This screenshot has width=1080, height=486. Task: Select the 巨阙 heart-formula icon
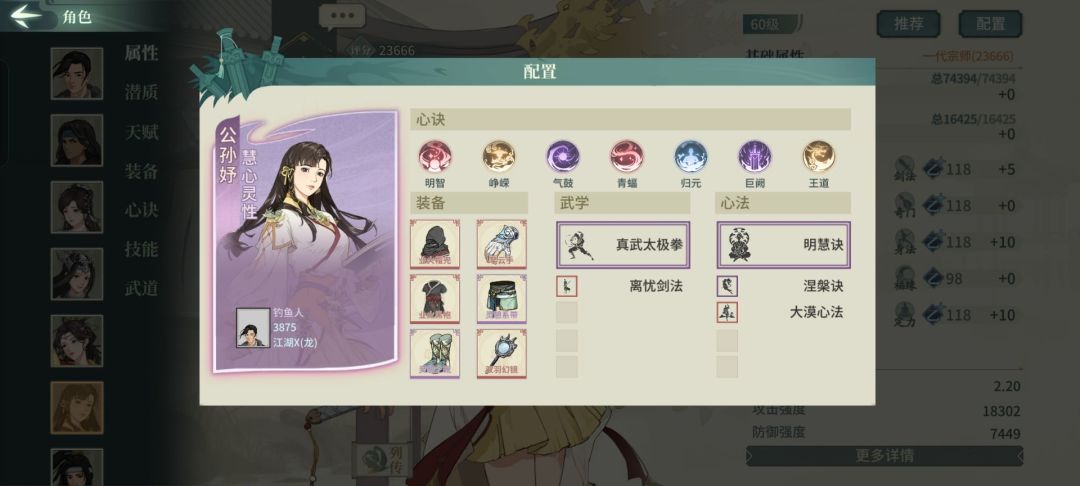(755, 157)
